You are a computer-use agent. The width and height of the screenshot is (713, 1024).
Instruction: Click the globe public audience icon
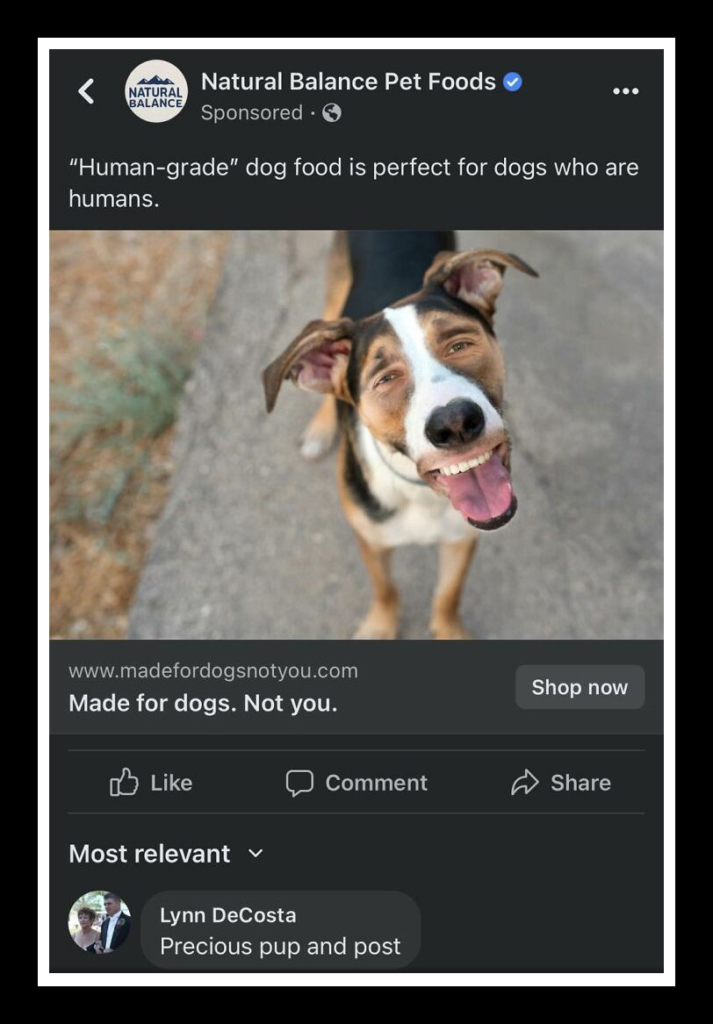pos(332,113)
